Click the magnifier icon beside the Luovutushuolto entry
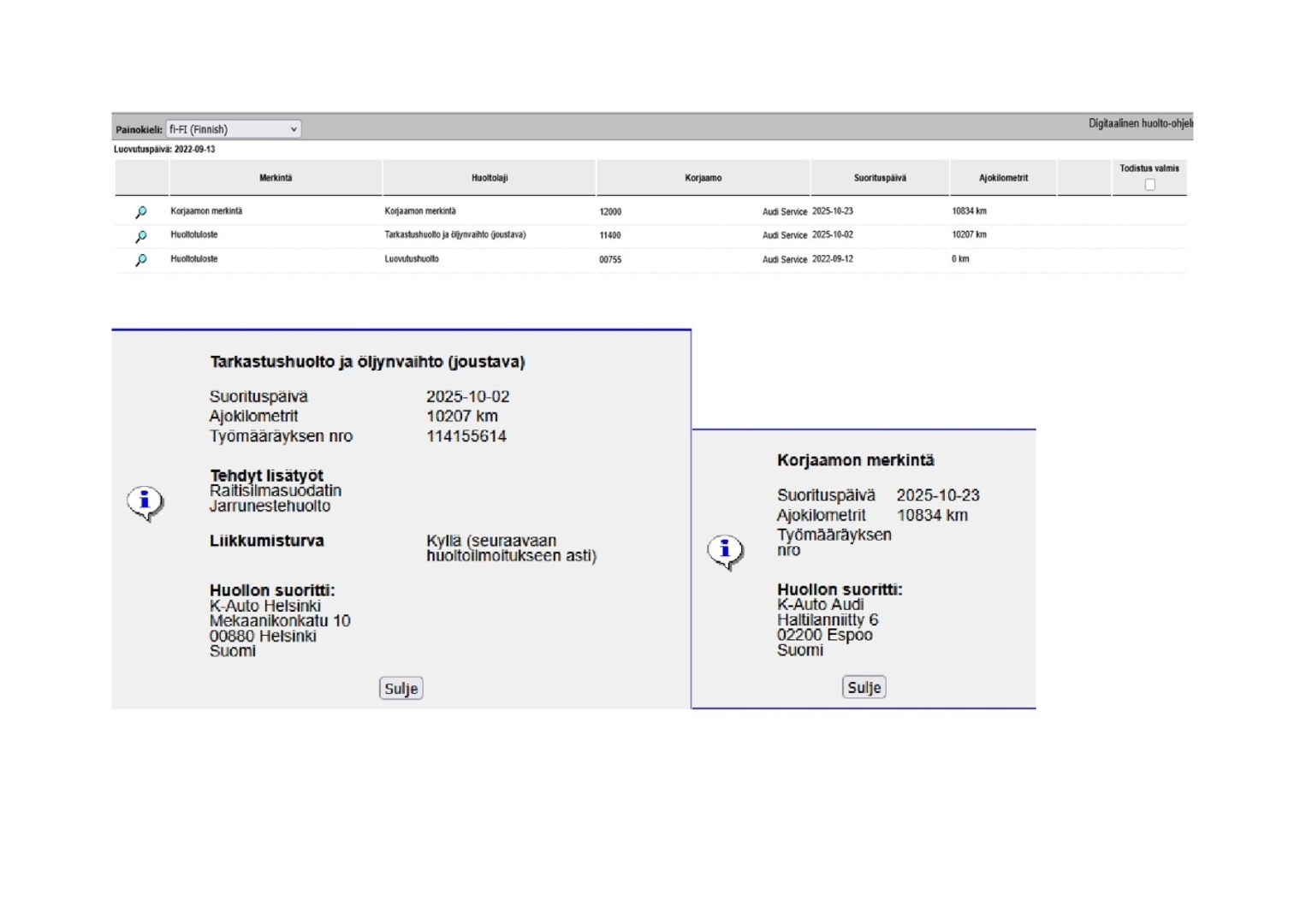This screenshot has width=1306, height=924. point(141,260)
